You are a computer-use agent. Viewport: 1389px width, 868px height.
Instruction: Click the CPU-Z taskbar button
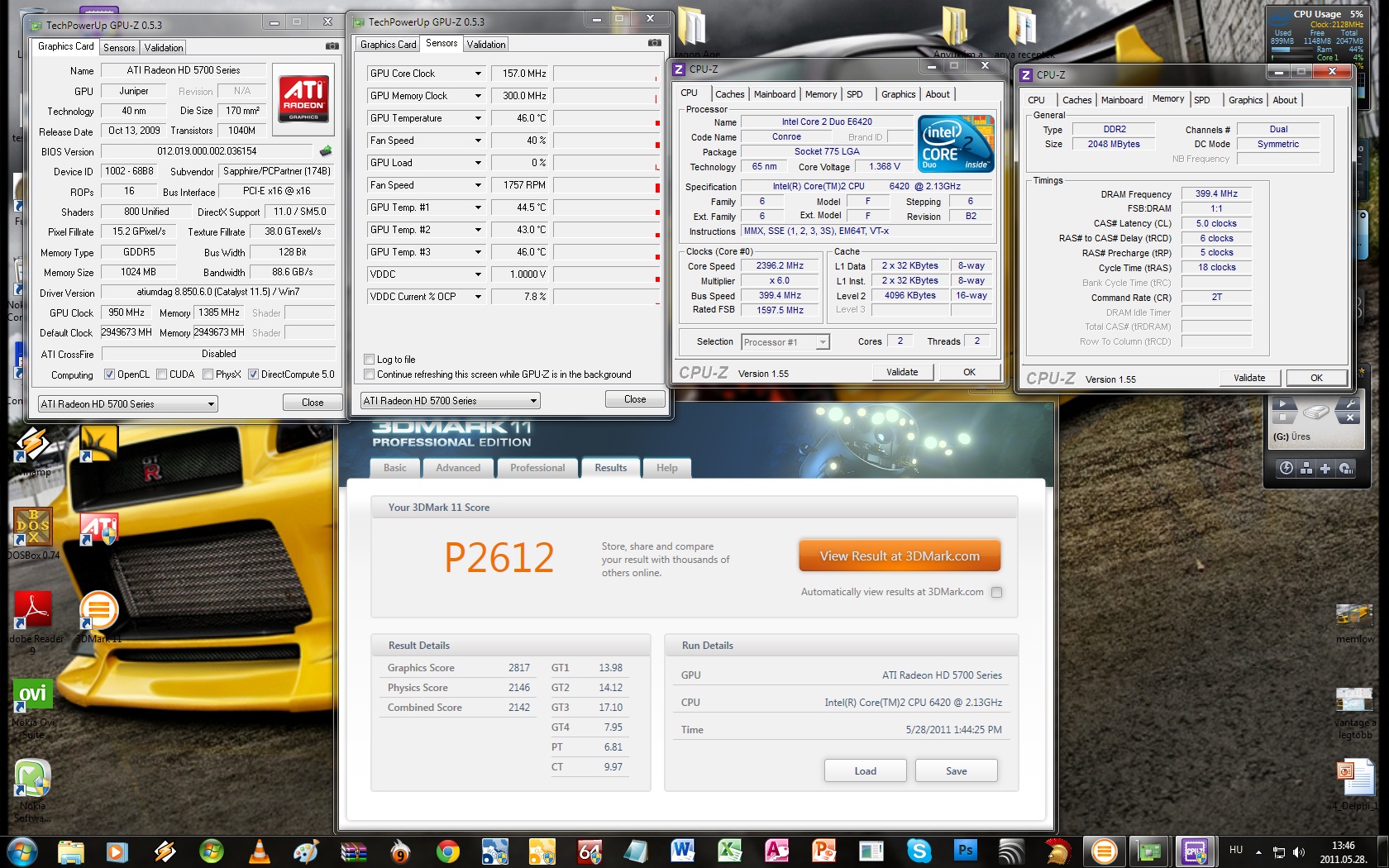point(1194,851)
